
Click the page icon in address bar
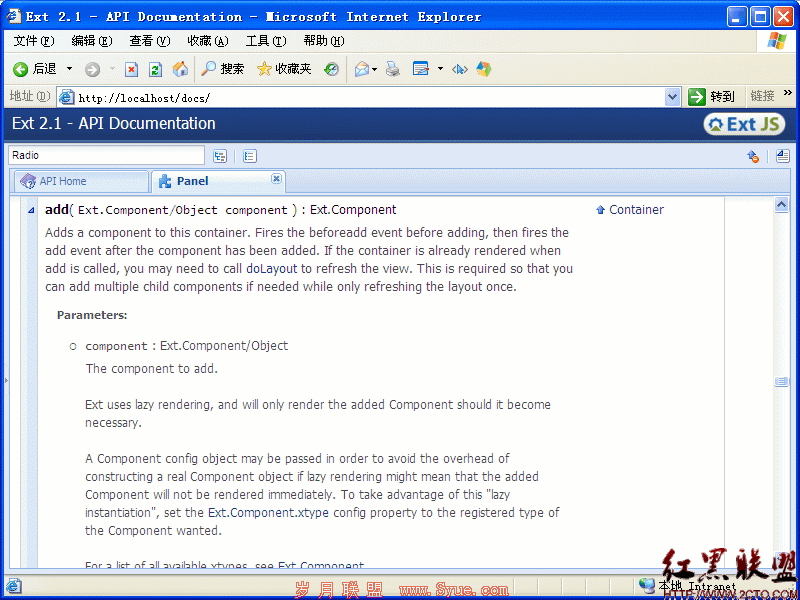(66, 96)
